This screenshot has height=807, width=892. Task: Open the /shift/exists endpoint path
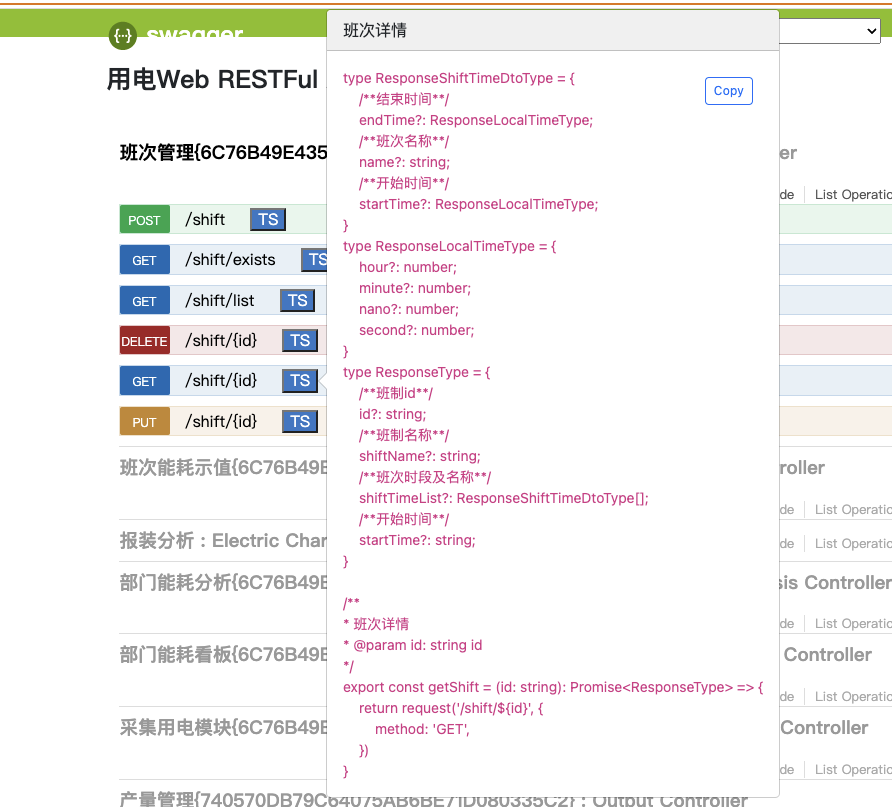(x=230, y=260)
